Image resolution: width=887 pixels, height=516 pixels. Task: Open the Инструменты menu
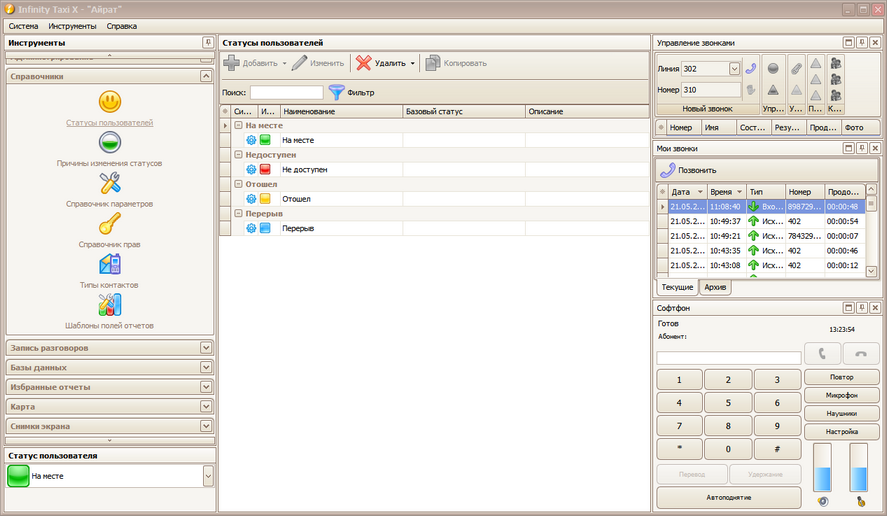point(72,26)
